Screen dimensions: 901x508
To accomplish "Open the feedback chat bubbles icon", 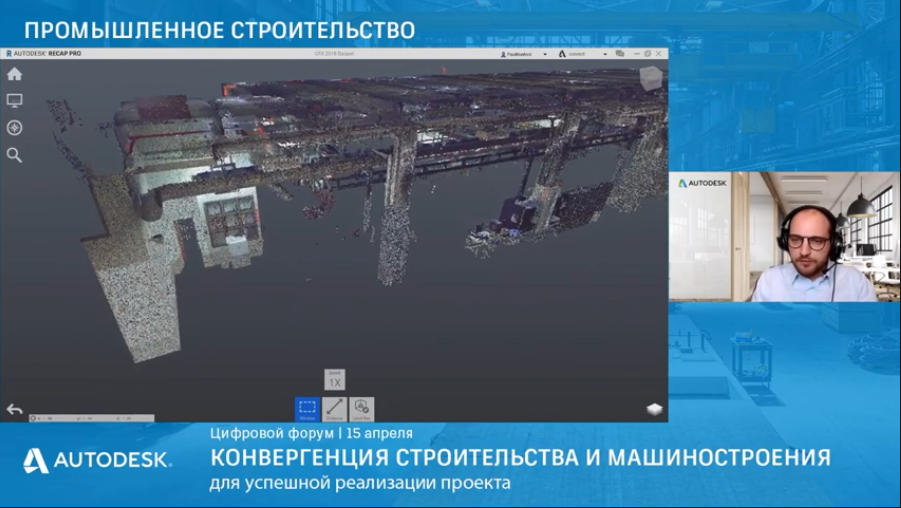I will point(620,53).
